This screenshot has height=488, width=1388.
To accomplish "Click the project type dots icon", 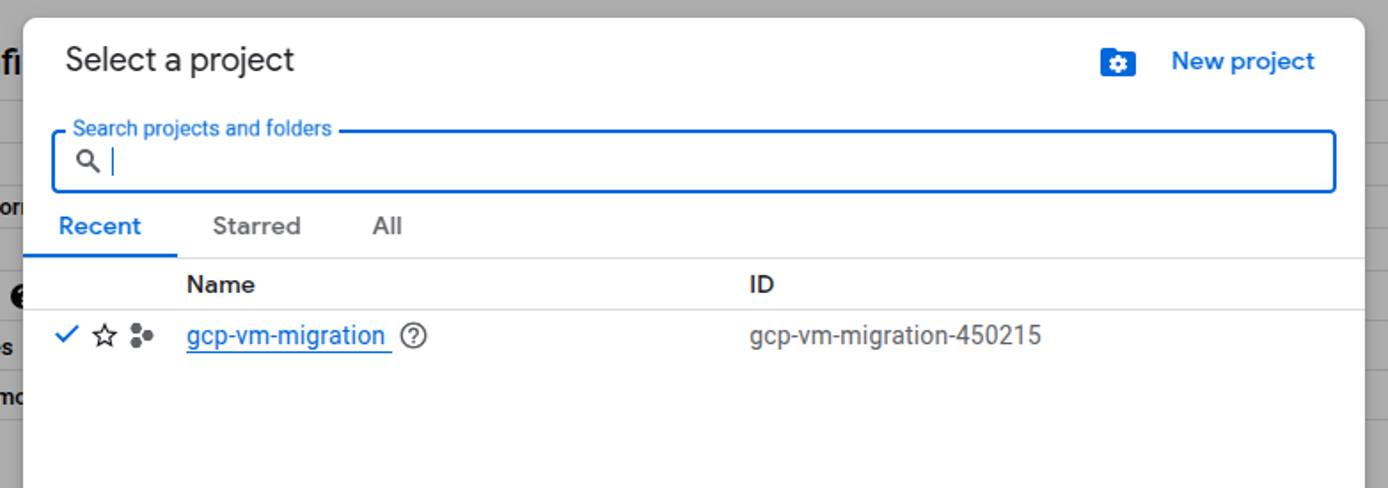I will [141, 336].
